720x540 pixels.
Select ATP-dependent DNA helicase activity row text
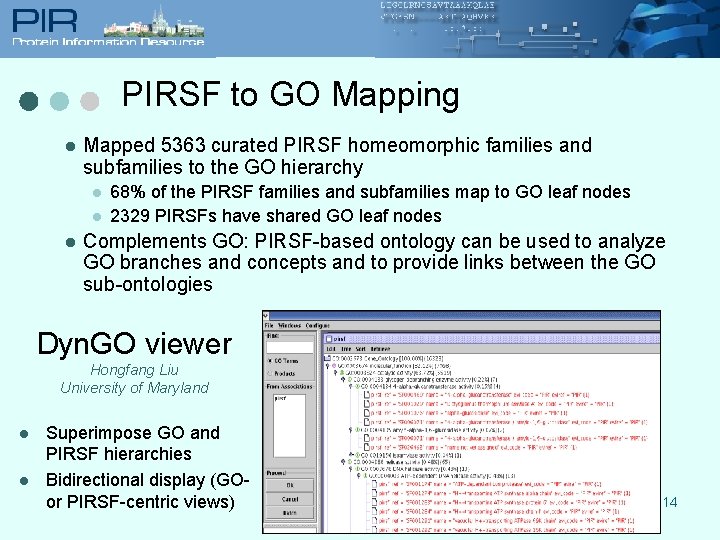(x=442, y=476)
